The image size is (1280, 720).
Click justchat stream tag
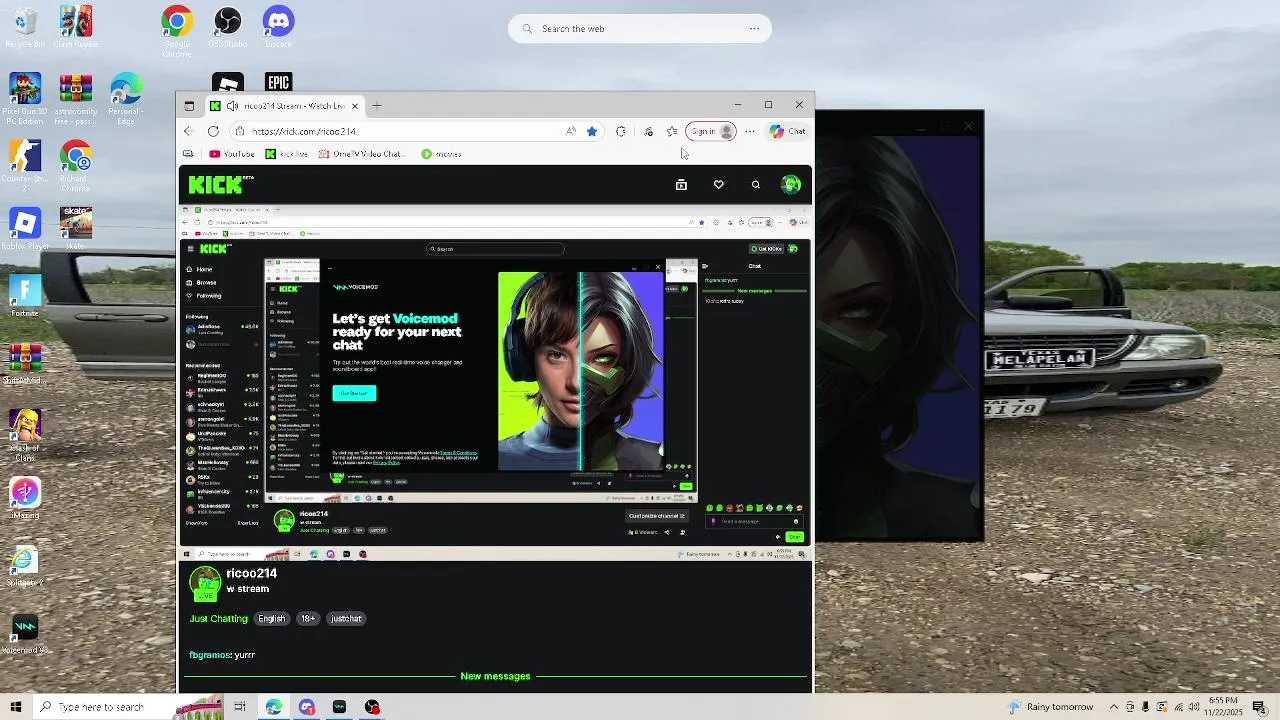click(346, 618)
